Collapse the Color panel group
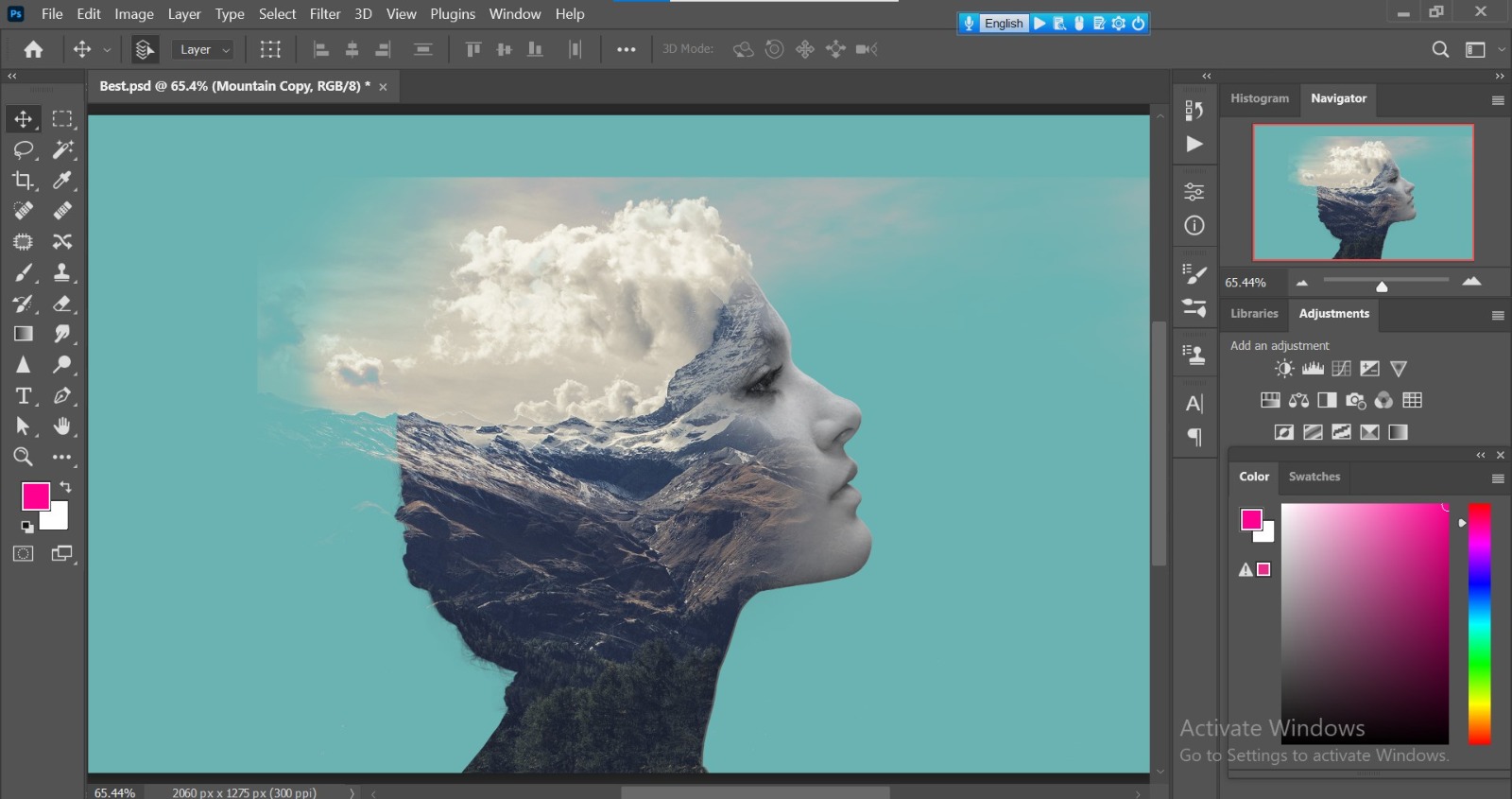 coord(1481,455)
